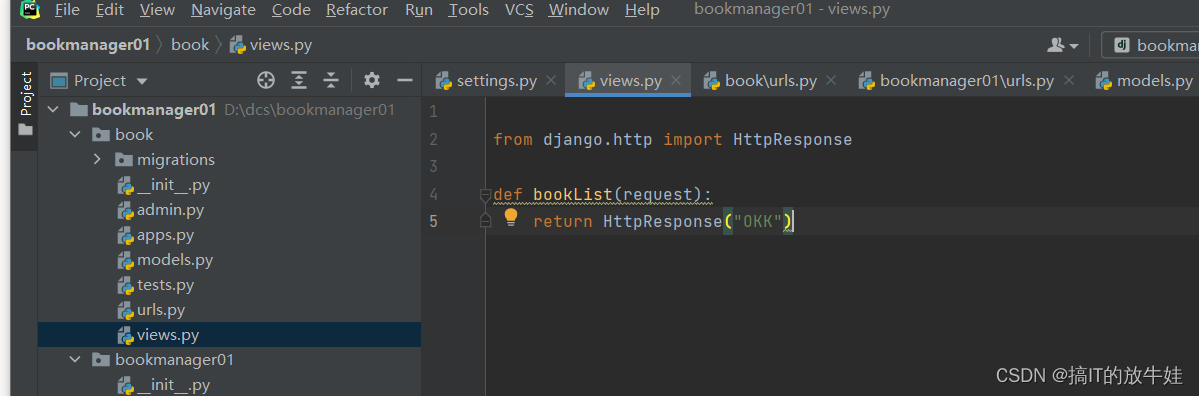Click the PyCharm logo icon

coord(29,10)
